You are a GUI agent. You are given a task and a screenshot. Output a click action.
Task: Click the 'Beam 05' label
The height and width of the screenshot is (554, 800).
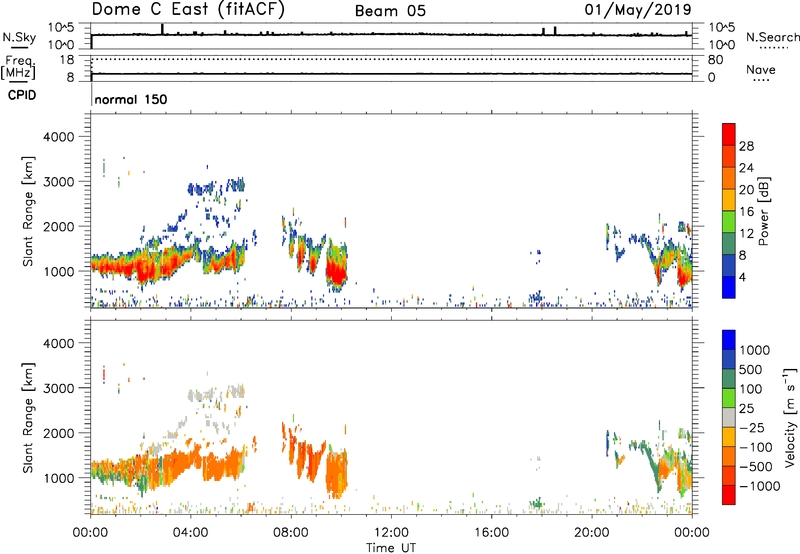click(x=390, y=11)
